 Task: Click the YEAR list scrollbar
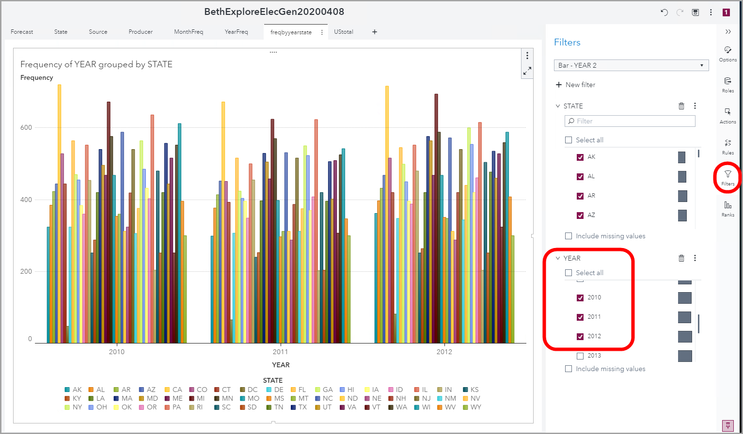coord(699,323)
